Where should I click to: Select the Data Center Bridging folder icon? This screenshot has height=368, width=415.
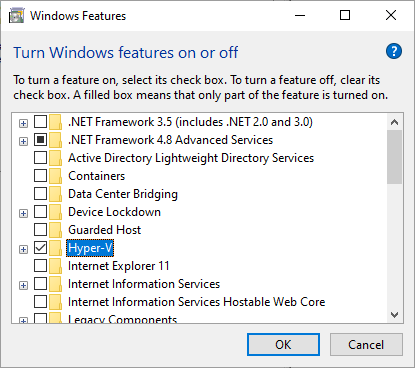(55, 194)
